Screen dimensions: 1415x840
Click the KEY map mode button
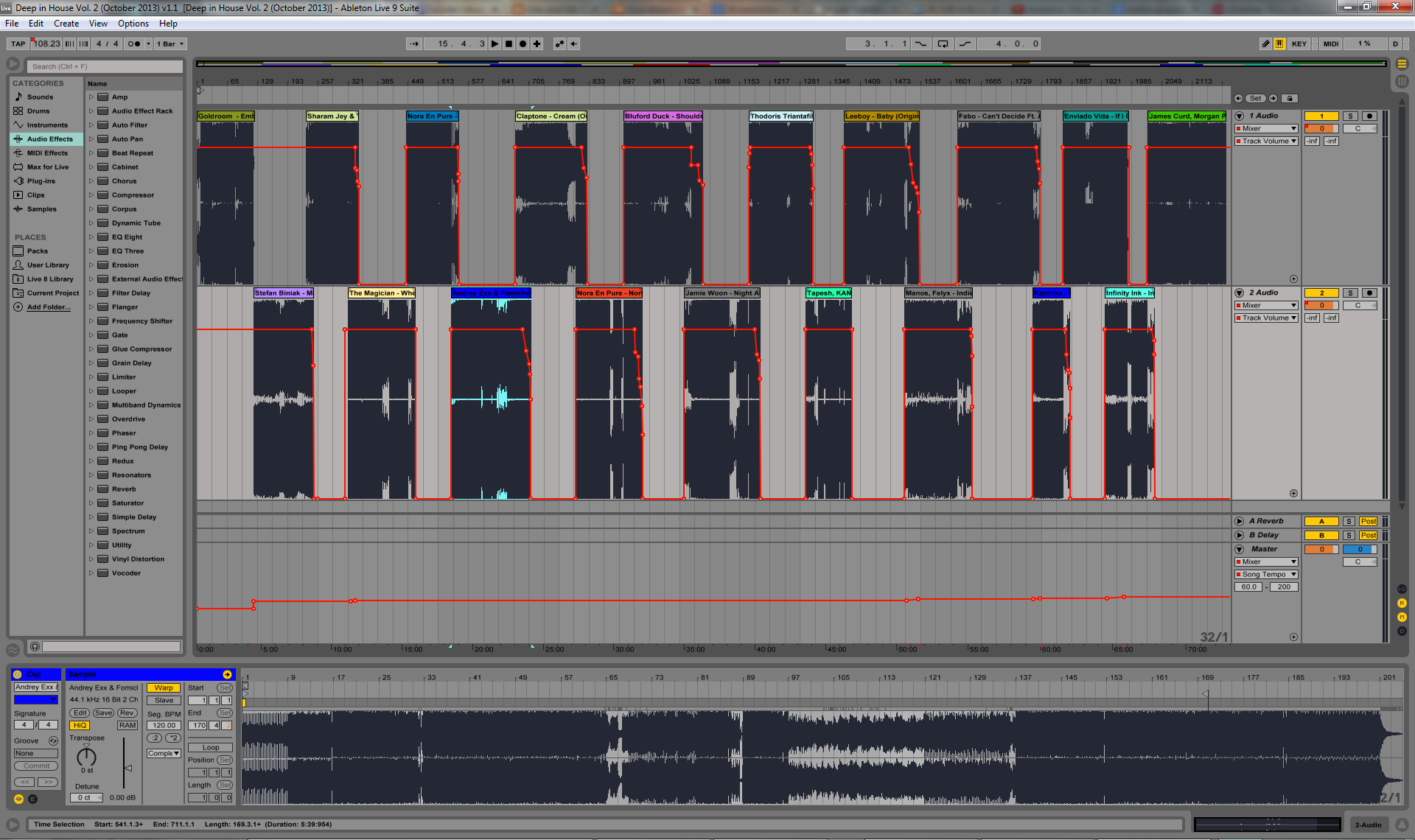[x=1299, y=44]
